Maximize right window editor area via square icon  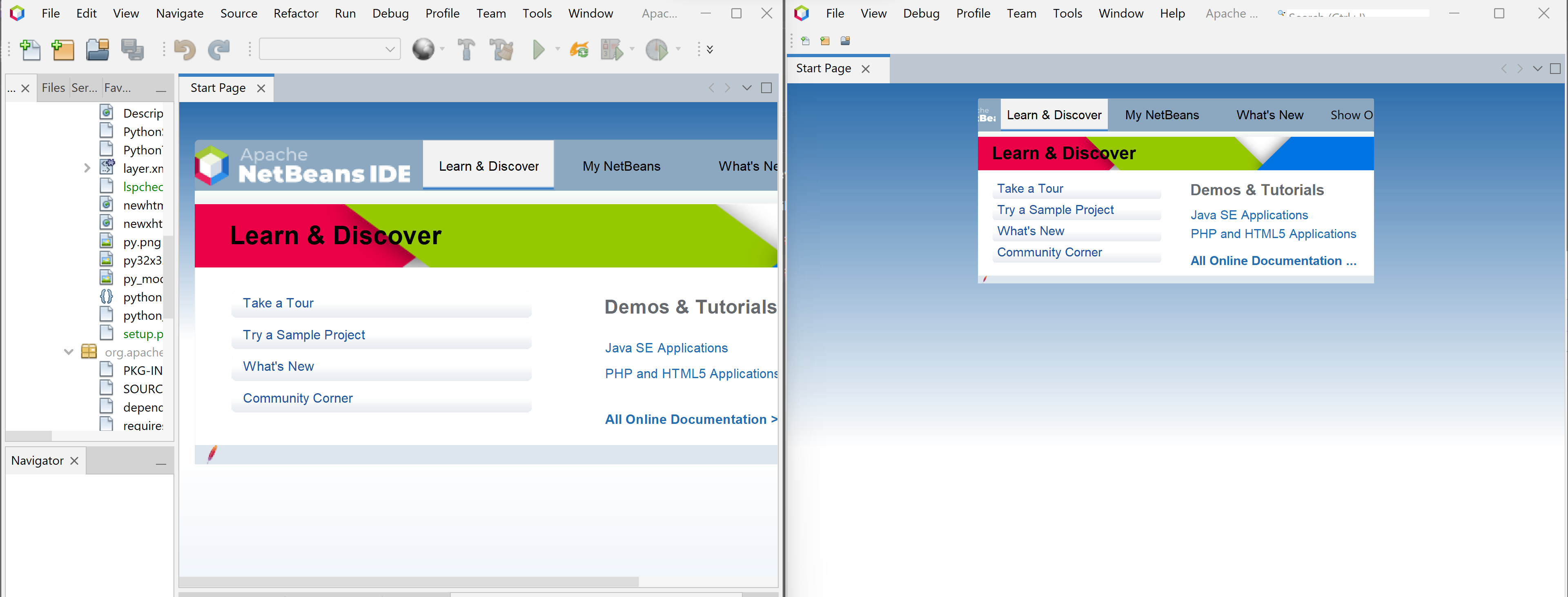click(x=1555, y=68)
